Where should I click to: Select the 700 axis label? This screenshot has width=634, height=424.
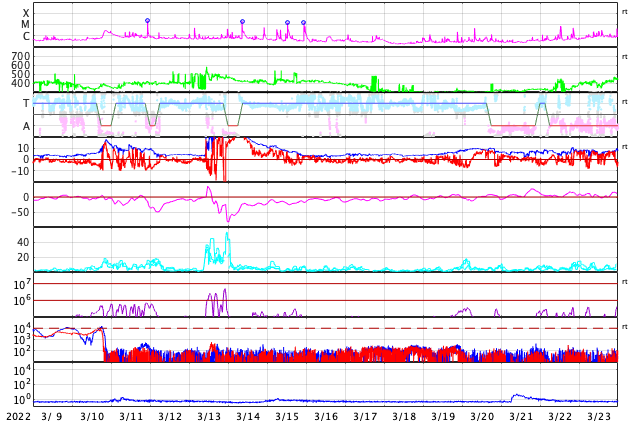21,56
